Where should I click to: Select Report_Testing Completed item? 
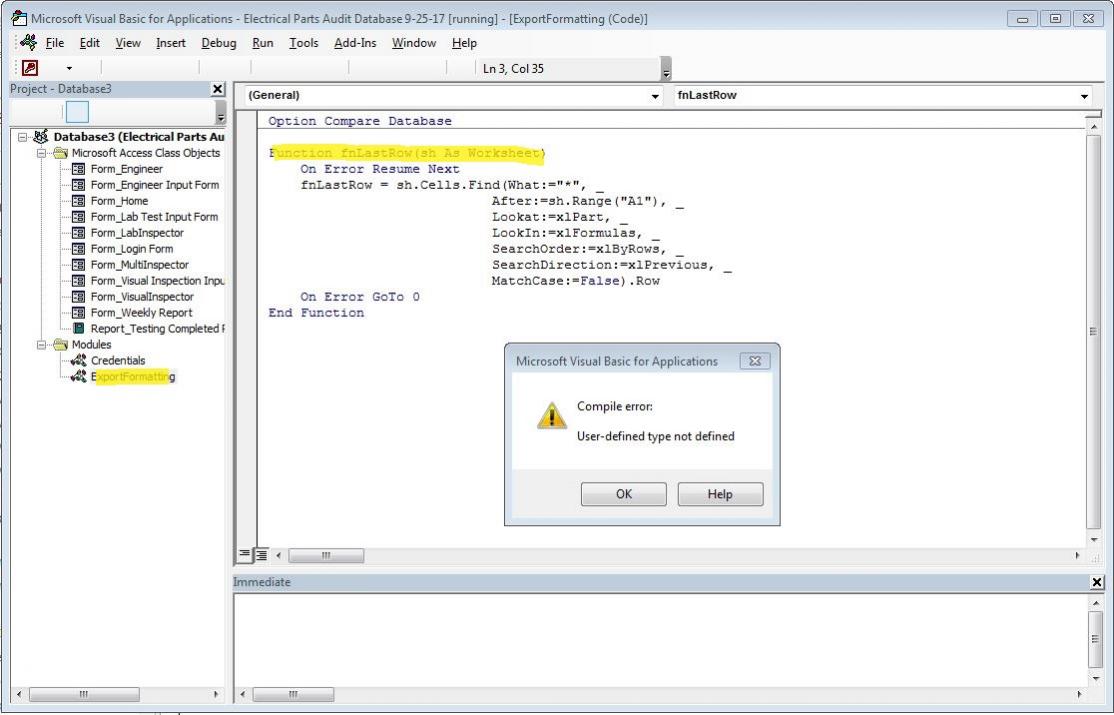[157, 328]
